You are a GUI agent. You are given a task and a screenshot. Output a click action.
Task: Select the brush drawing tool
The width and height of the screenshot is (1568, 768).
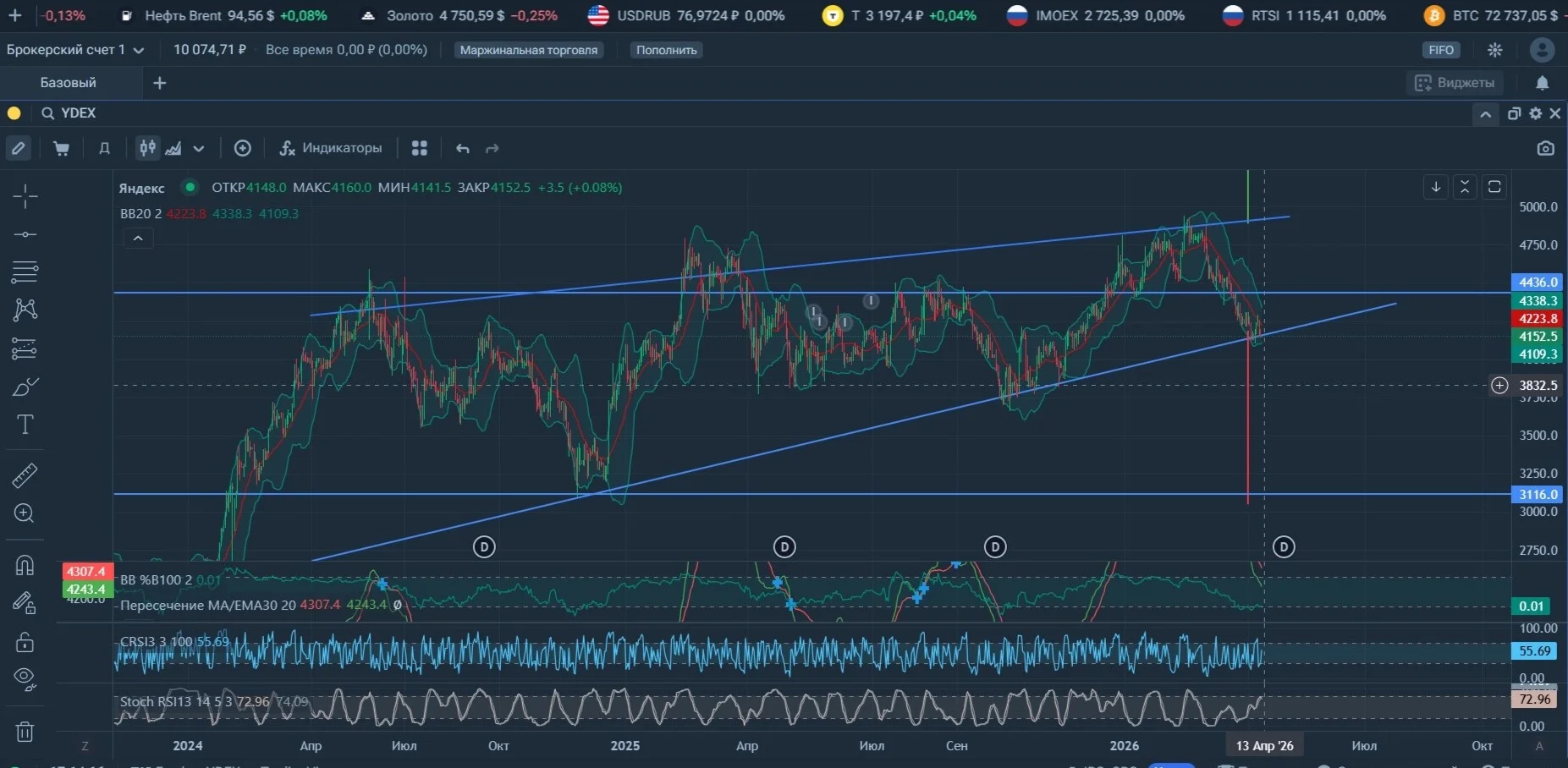(x=25, y=387)
